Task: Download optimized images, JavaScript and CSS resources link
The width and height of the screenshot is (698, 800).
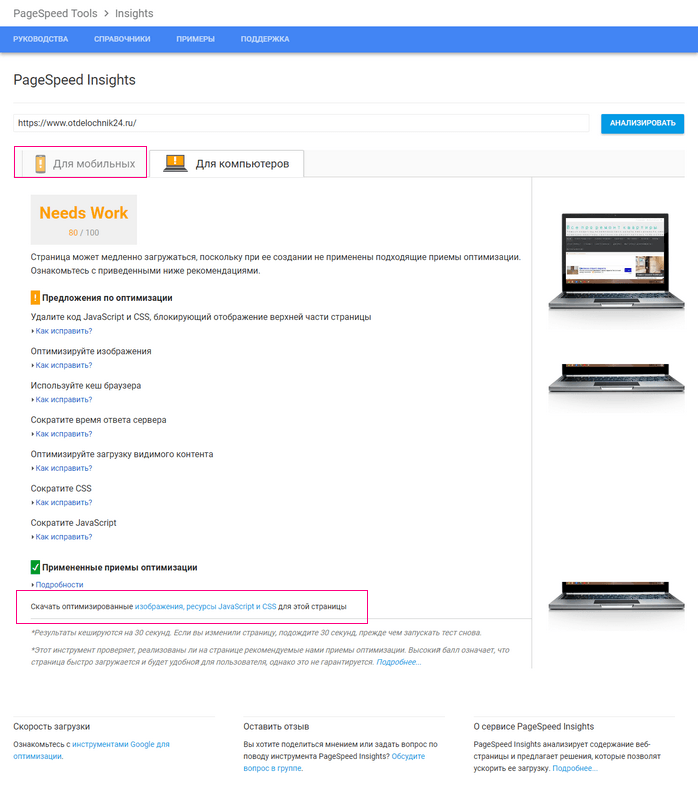Action: click(x=206, y=607)
